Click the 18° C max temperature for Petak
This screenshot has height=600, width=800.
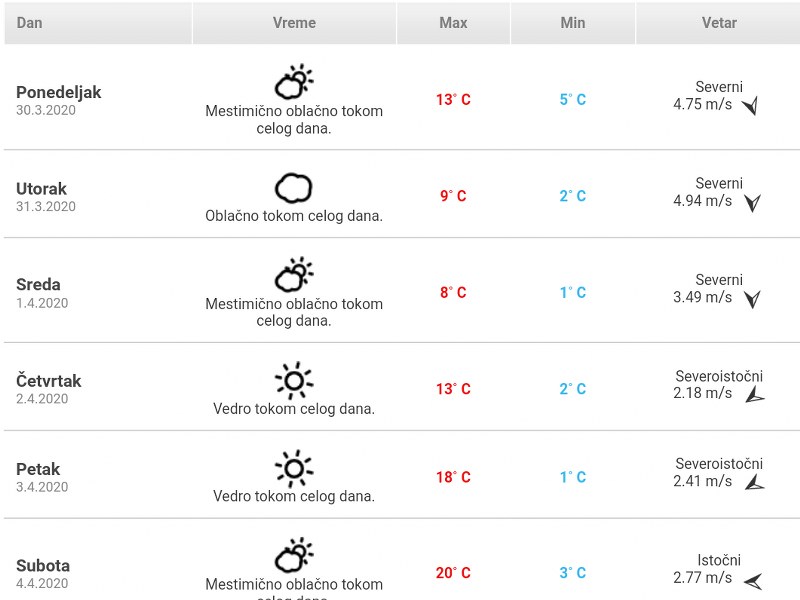click(x=453, y=477)
